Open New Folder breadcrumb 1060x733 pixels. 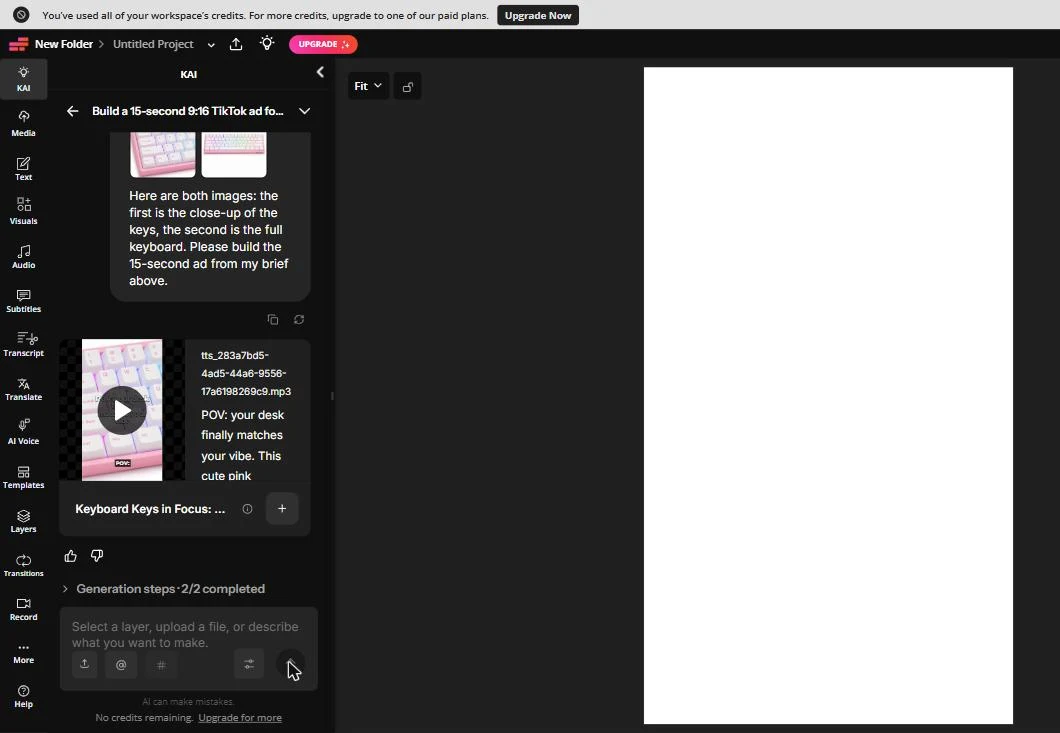point(64,44)
